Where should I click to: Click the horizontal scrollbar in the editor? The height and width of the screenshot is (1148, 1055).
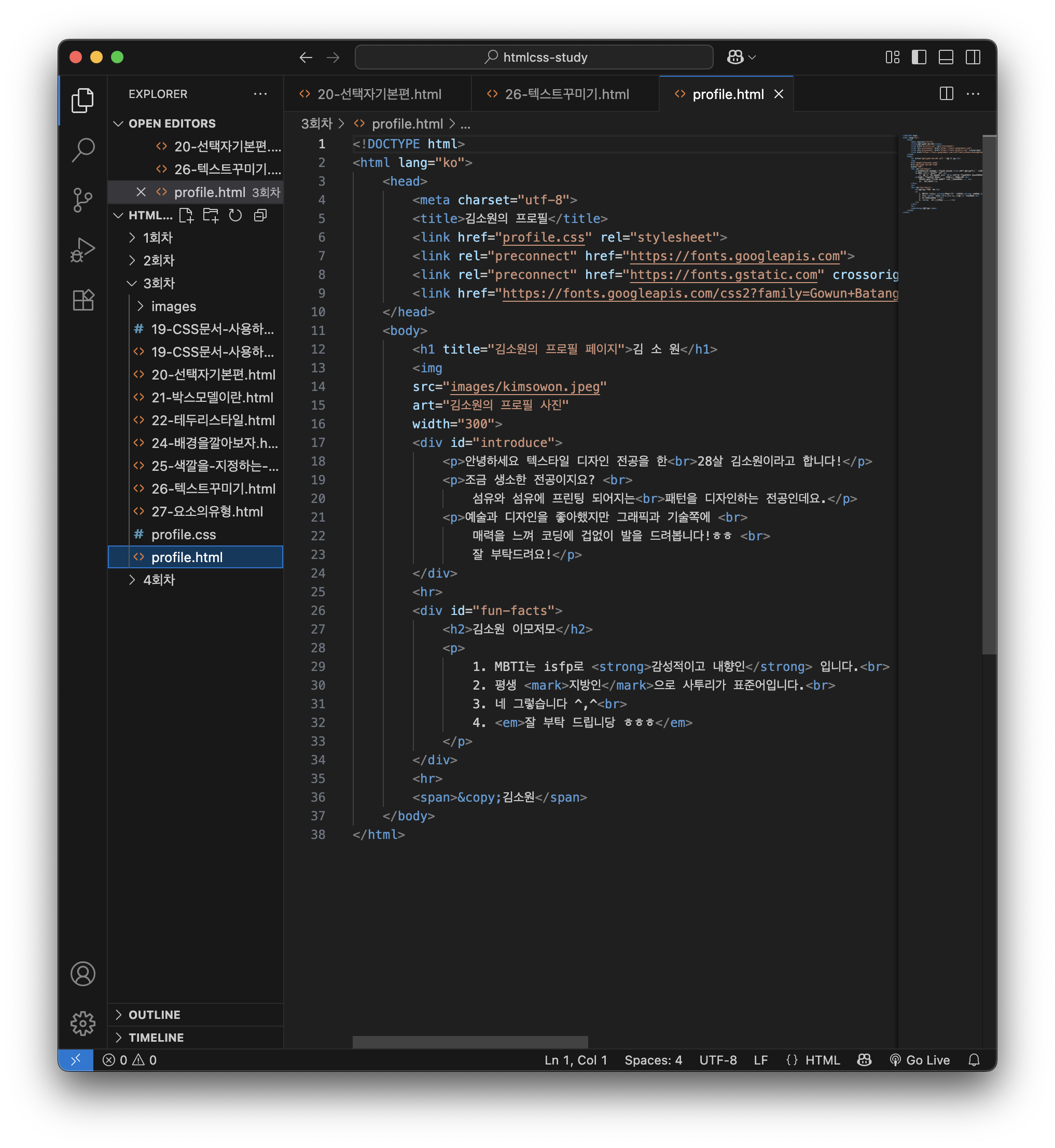[470, 1042]
